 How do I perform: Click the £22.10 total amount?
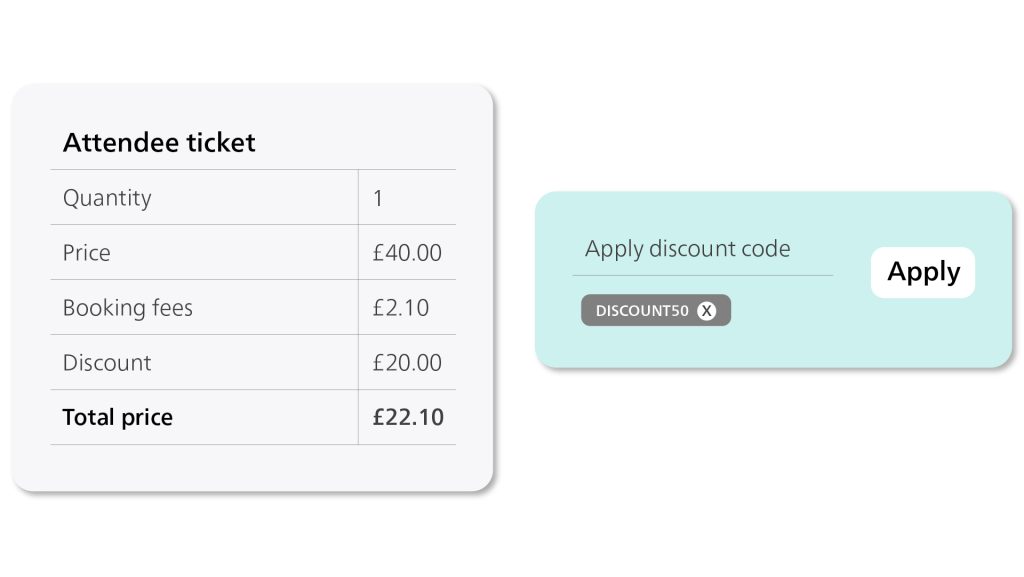tap(408, 417)
